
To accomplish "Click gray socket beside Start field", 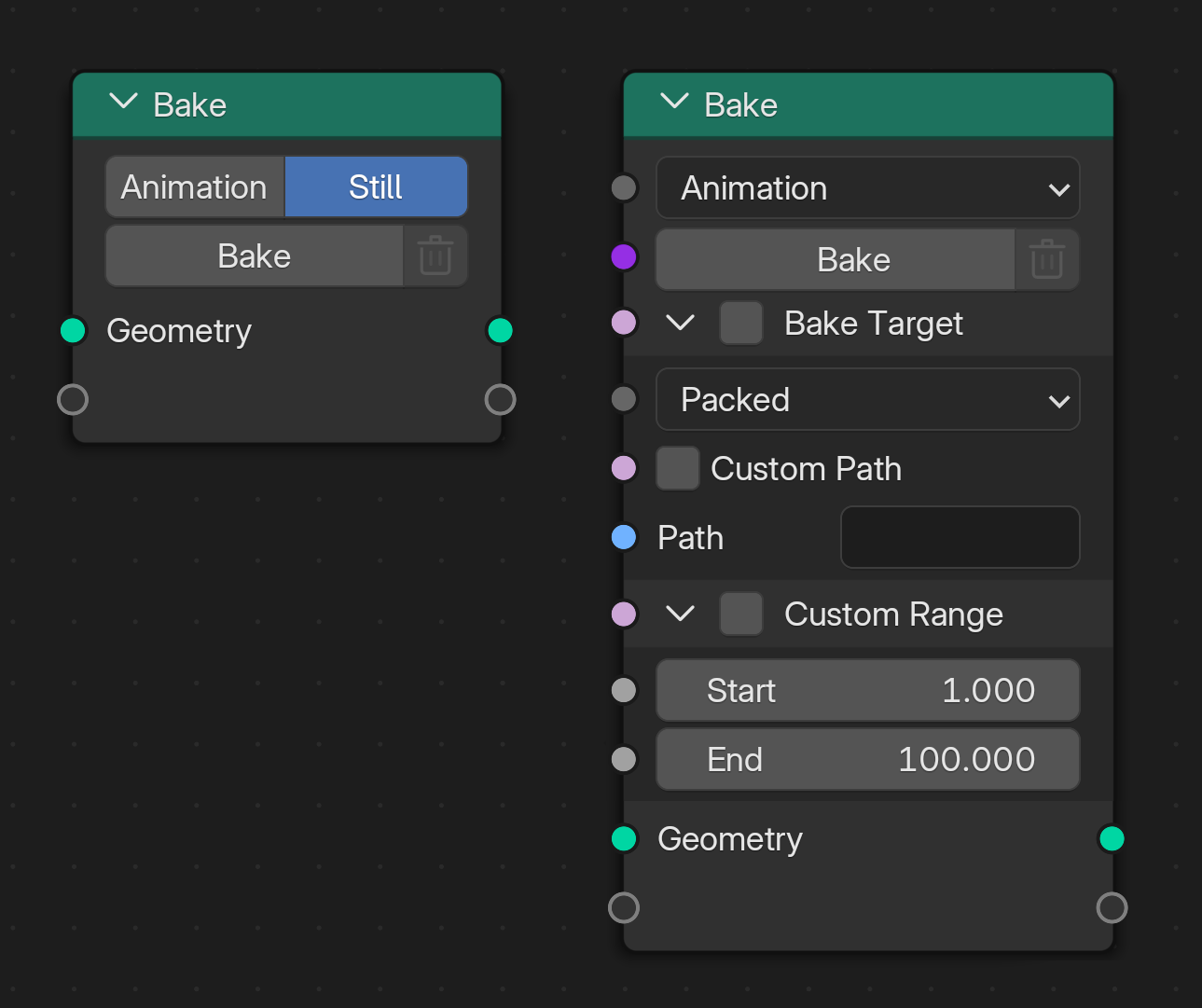I will tap(624, 690).
